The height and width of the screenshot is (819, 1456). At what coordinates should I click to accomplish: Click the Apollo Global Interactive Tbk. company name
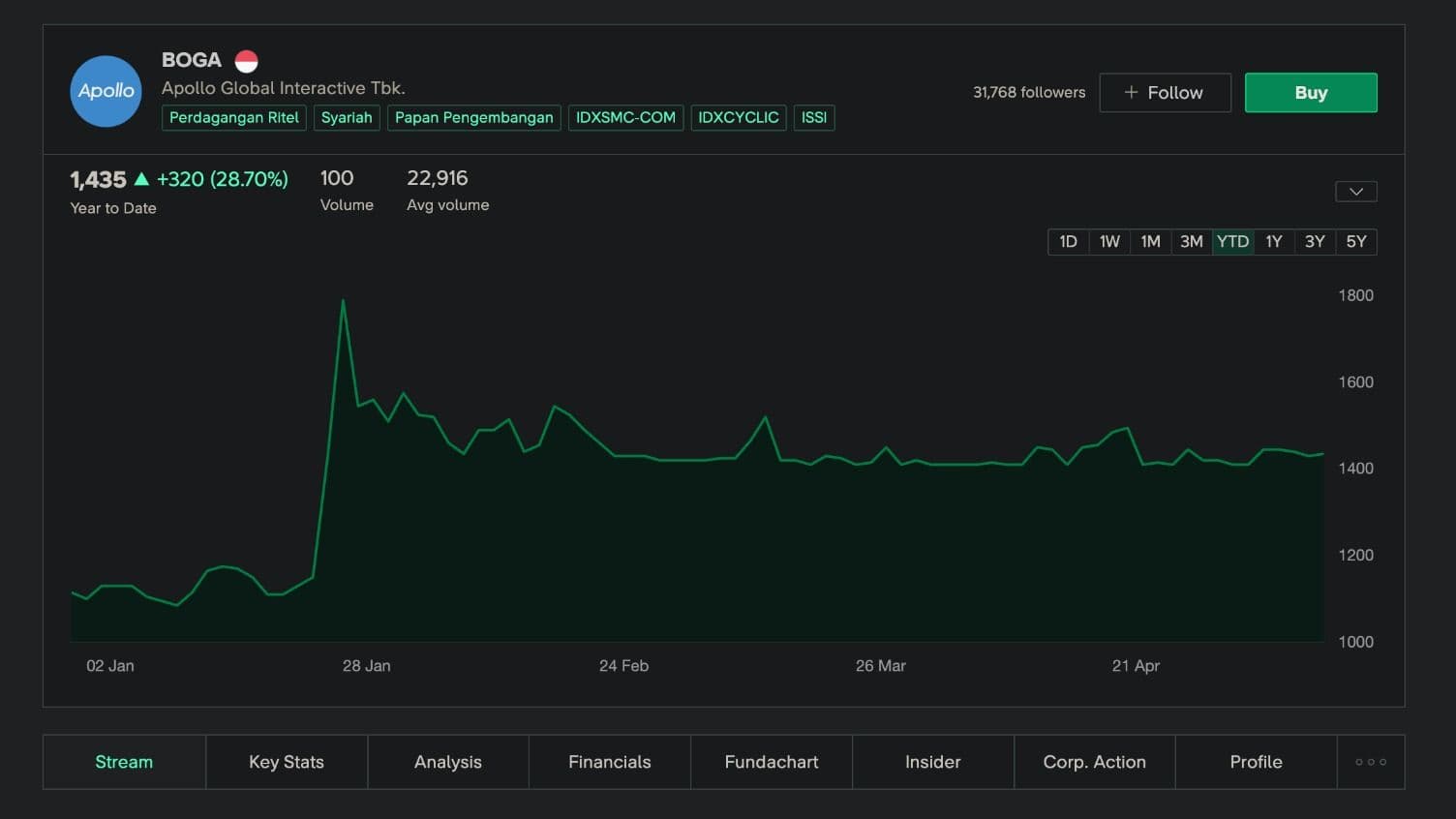284,88
